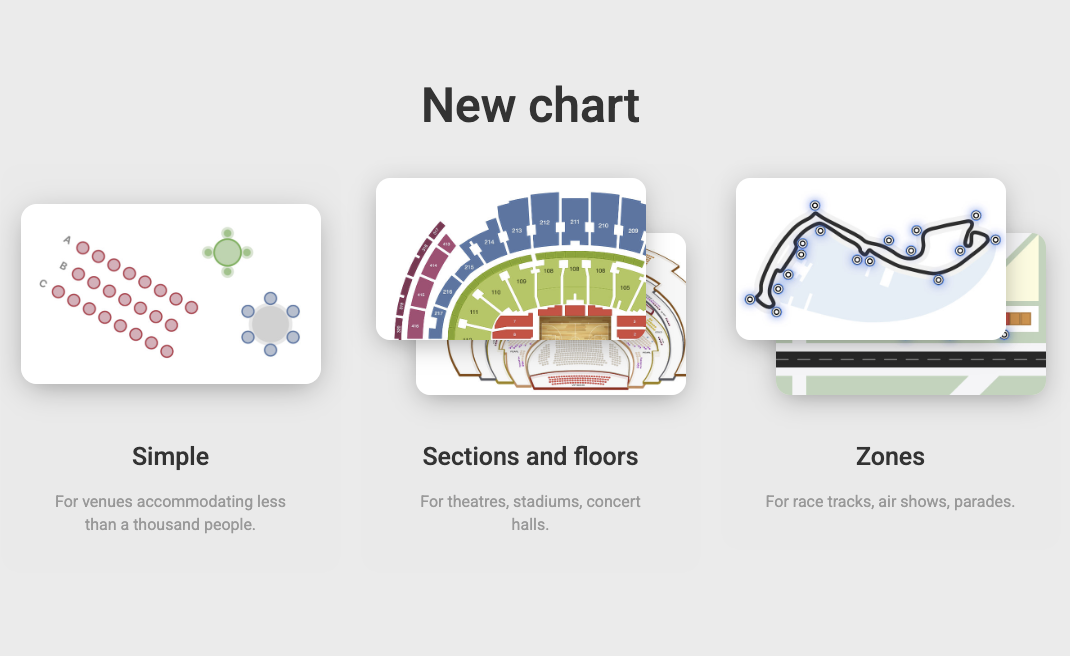
Task: Click the green round table icon
Action: 228,253
